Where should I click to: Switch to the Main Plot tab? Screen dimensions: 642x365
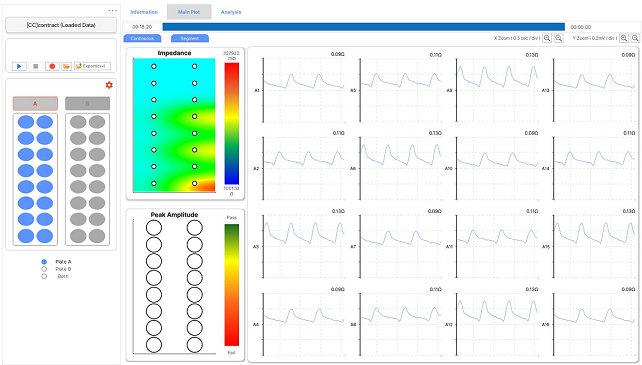[189, 12]
